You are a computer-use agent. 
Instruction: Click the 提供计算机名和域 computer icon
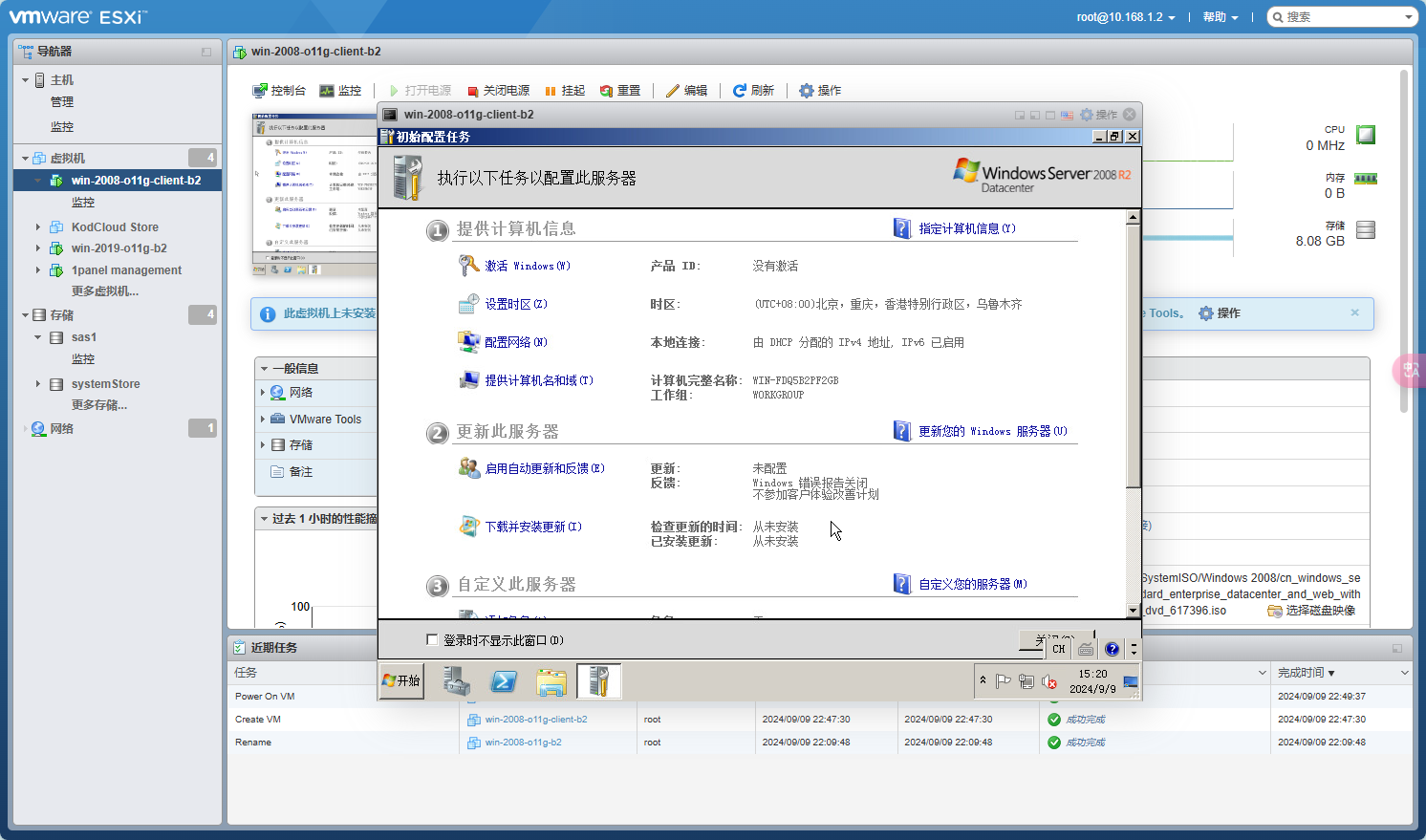point(468,379)
